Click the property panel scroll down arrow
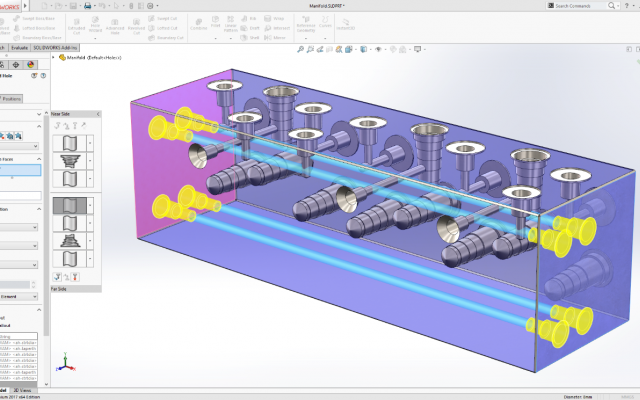This screenshot has width=640, height=400. tap(46, 384)
